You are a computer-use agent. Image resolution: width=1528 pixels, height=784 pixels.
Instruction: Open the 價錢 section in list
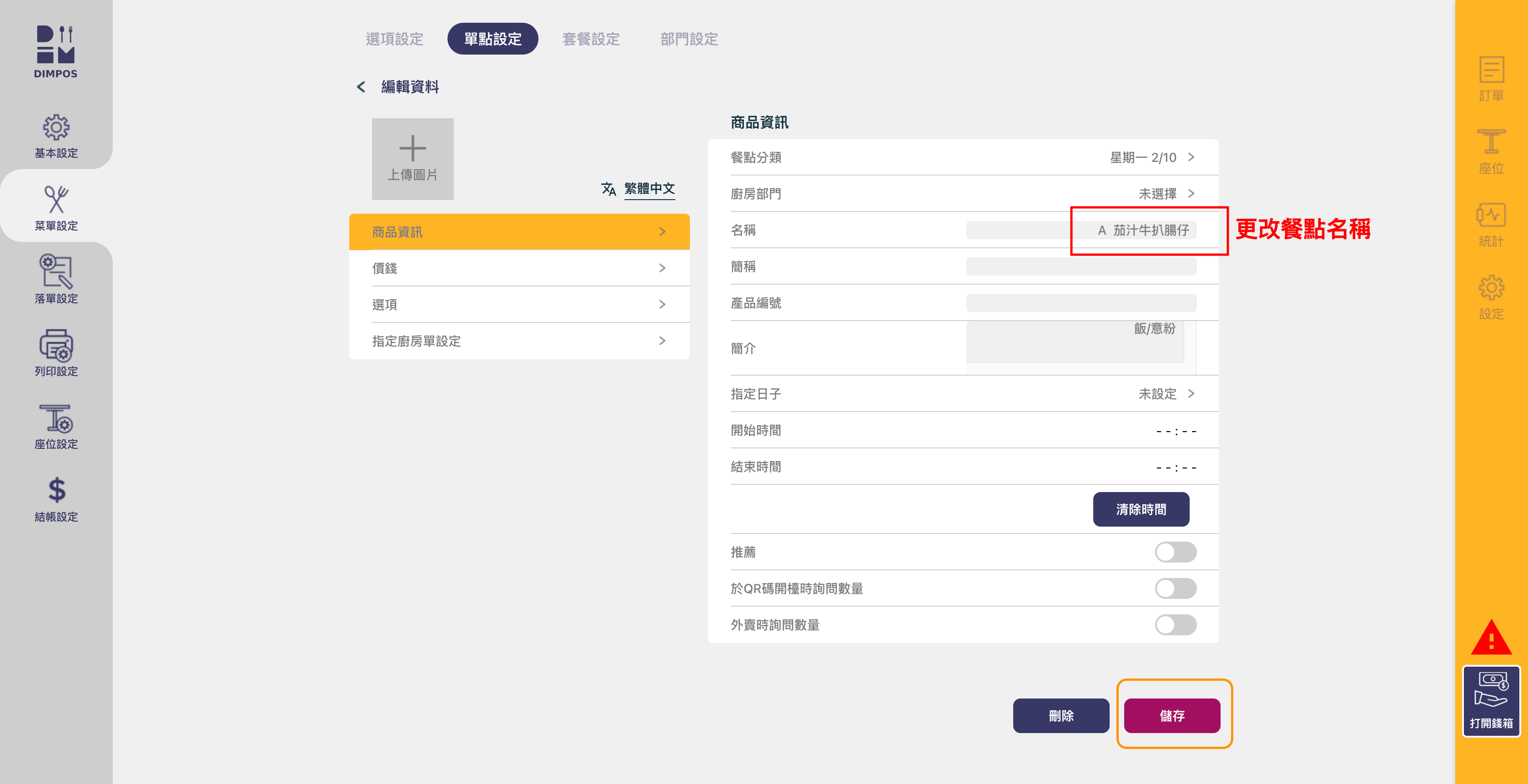519,268
